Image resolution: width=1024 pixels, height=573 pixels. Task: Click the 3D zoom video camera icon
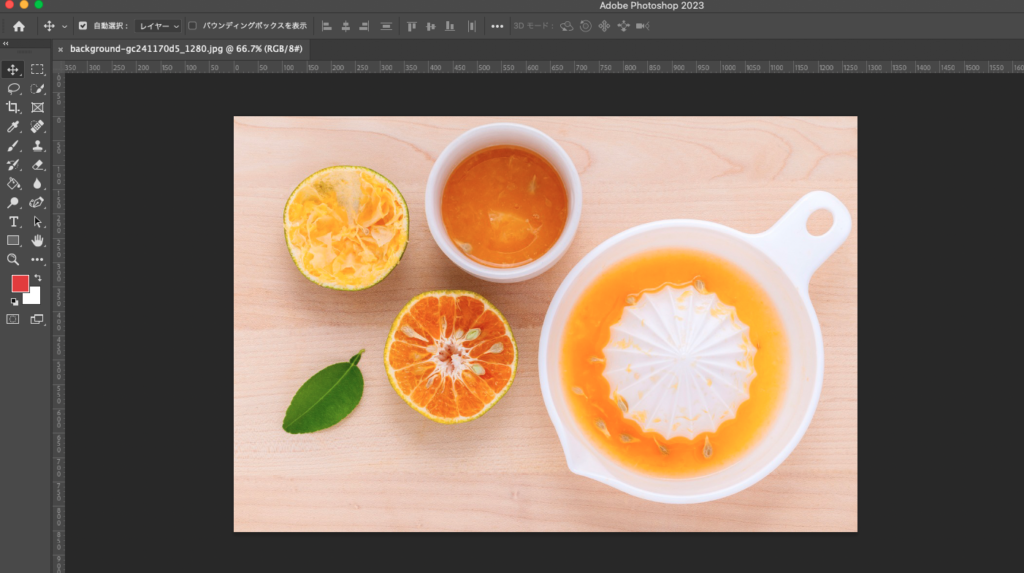643,26
